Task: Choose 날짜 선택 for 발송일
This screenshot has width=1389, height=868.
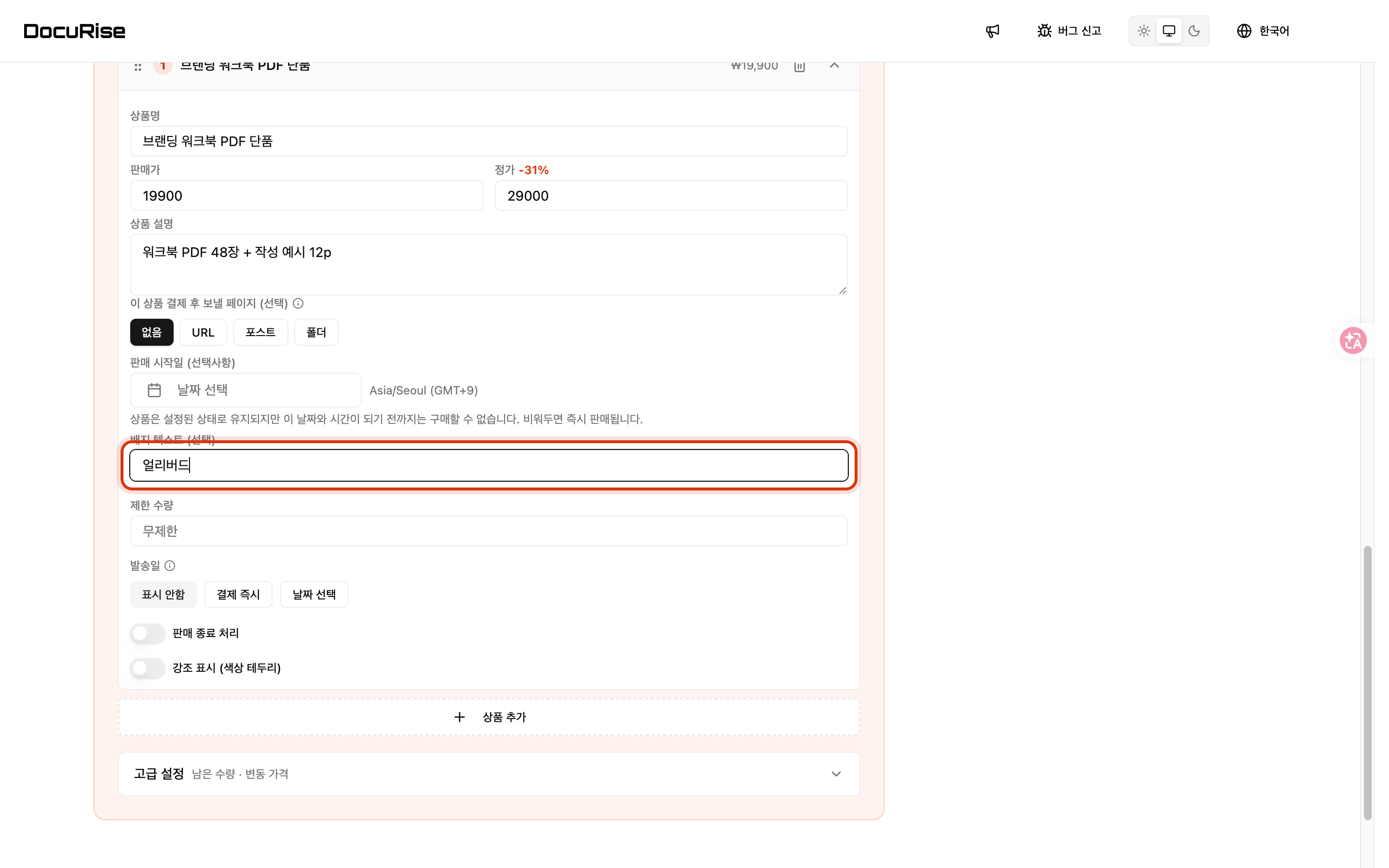Action: pos(314,594)
